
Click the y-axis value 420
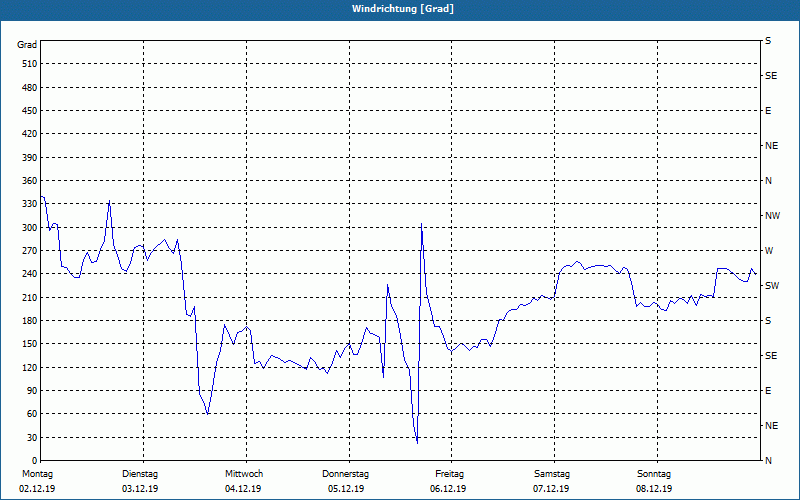coord(30,134)
